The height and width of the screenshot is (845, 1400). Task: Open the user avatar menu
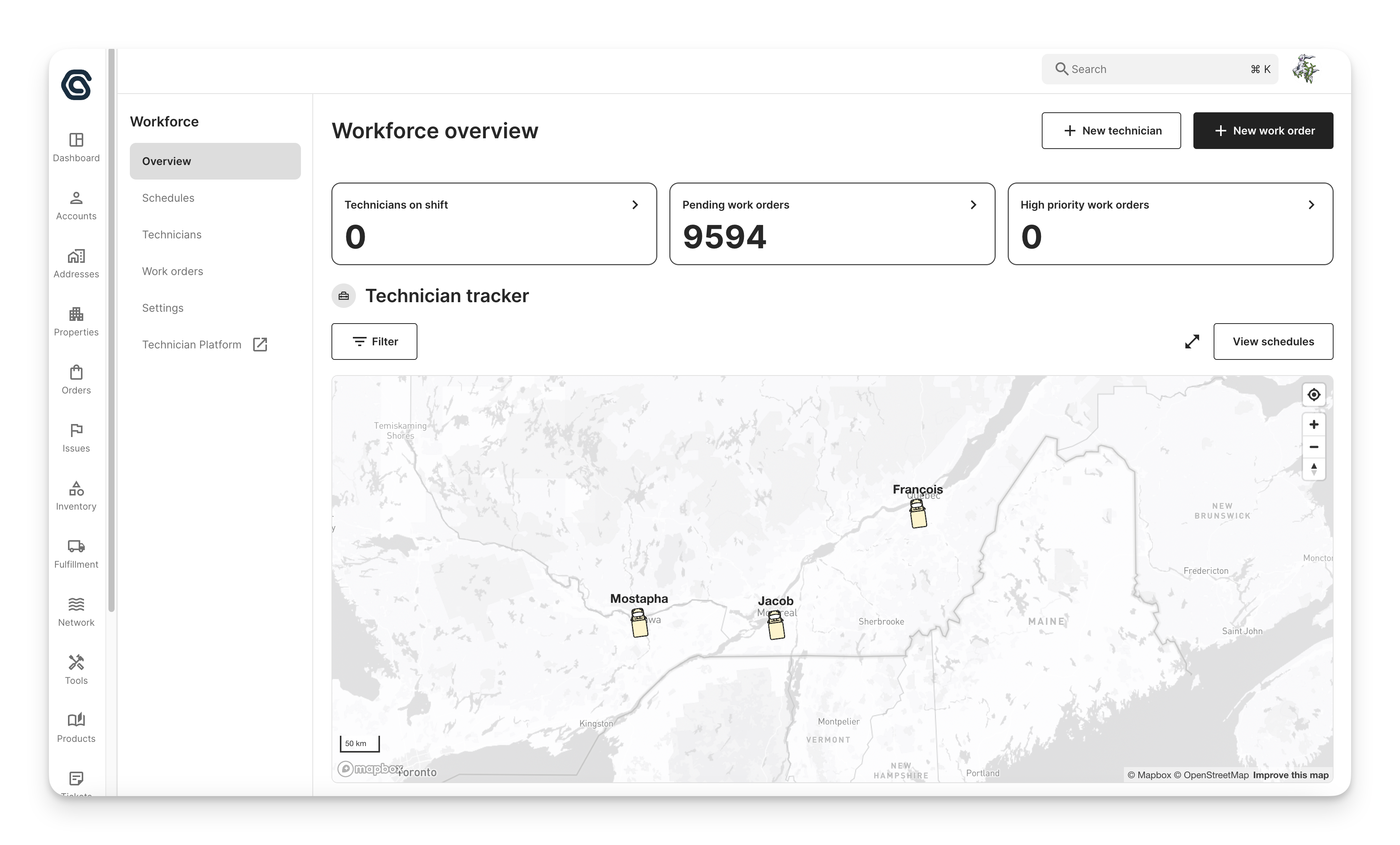click(x=1306, y=69)
